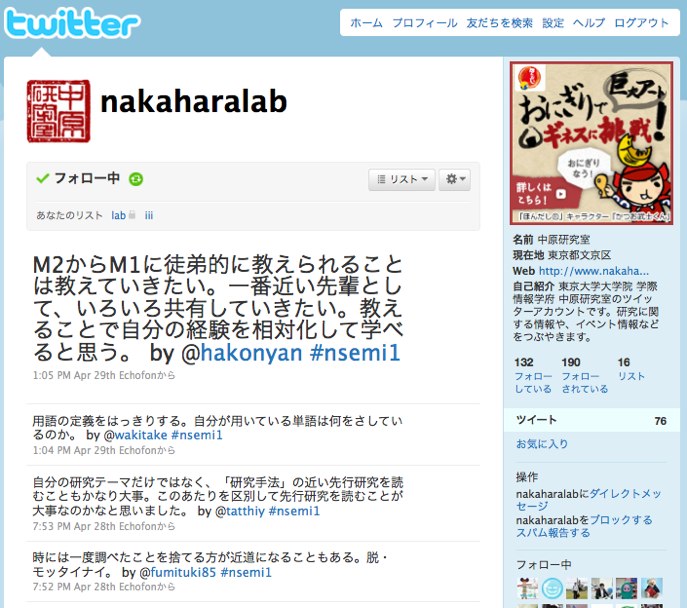Select 友だちを検索 in top navigation
The height and width of the screenshot is (608, 687).
499,23
